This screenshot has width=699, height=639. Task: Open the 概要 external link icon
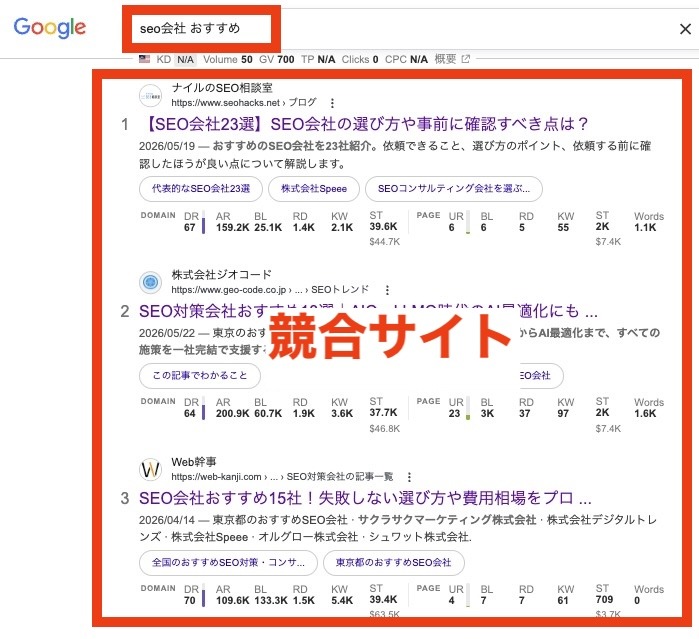[465, 59]
